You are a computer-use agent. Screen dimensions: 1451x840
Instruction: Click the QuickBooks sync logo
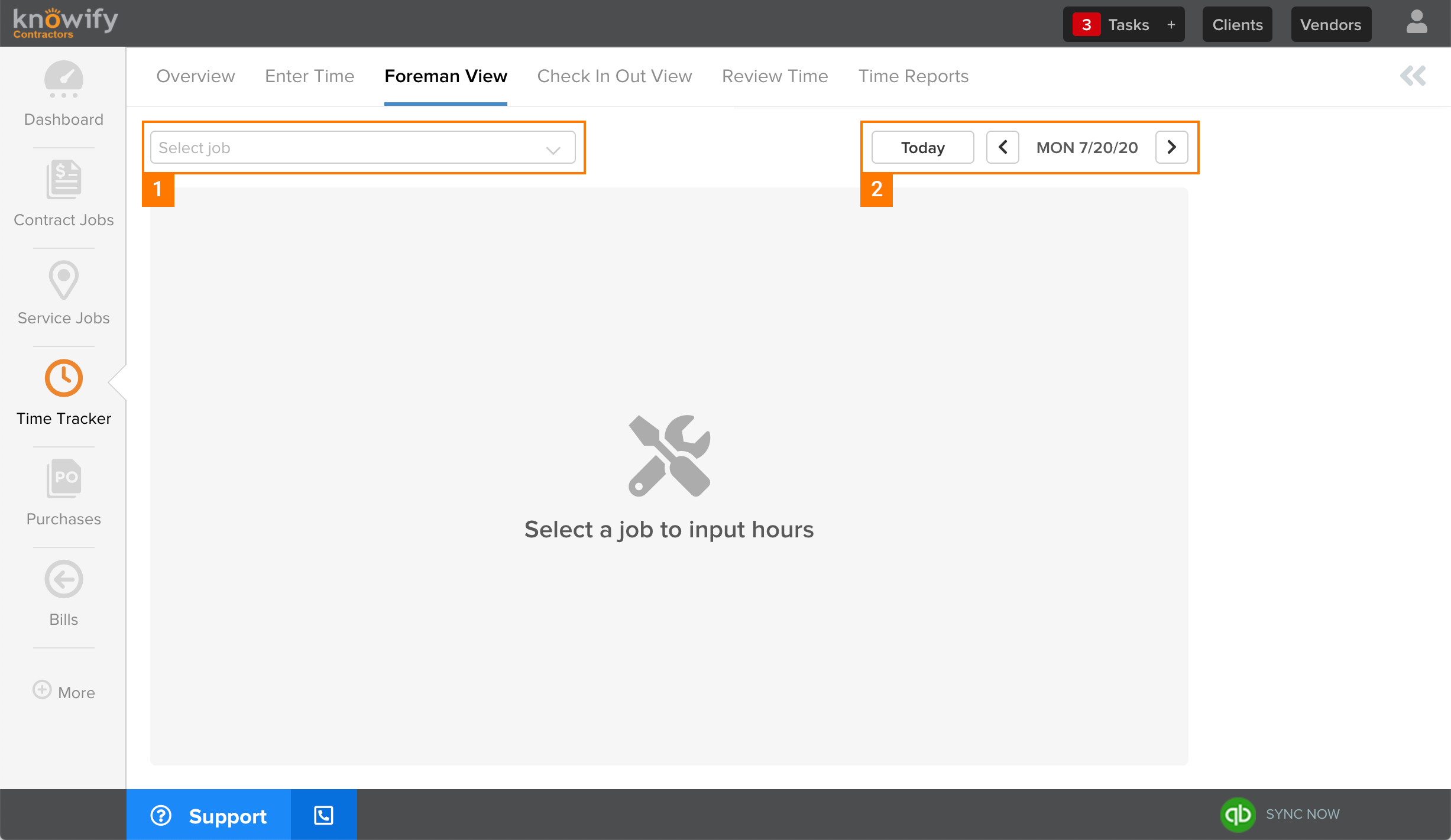pos(1238,815)
